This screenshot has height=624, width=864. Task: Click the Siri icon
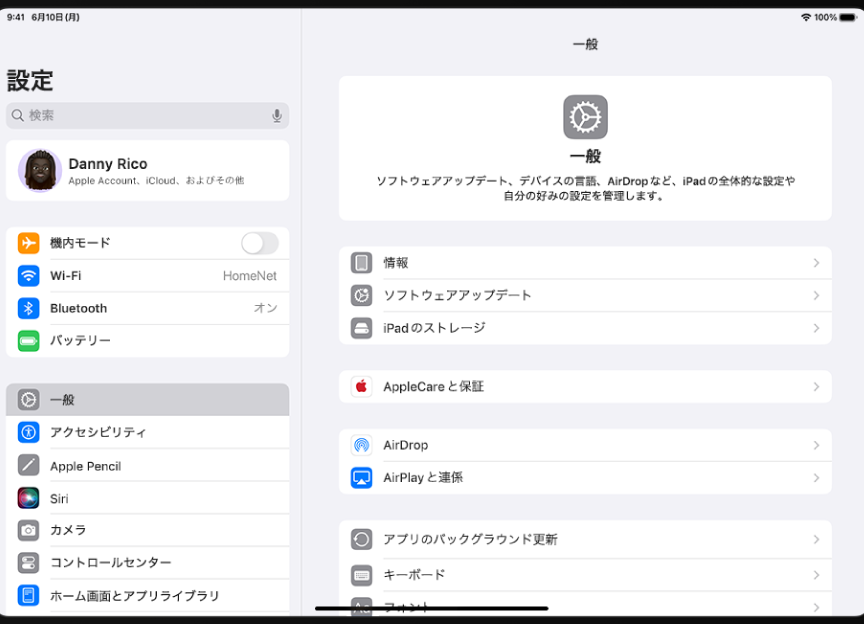(29, 498)
